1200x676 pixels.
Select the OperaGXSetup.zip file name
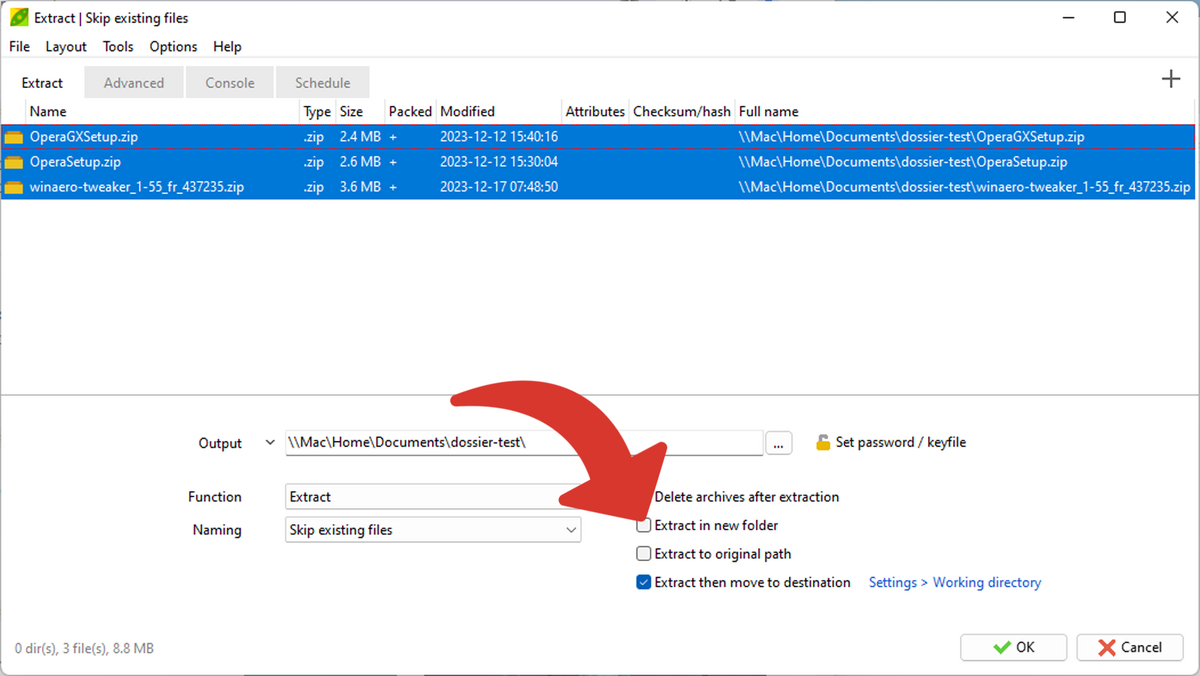coord(84,137)
